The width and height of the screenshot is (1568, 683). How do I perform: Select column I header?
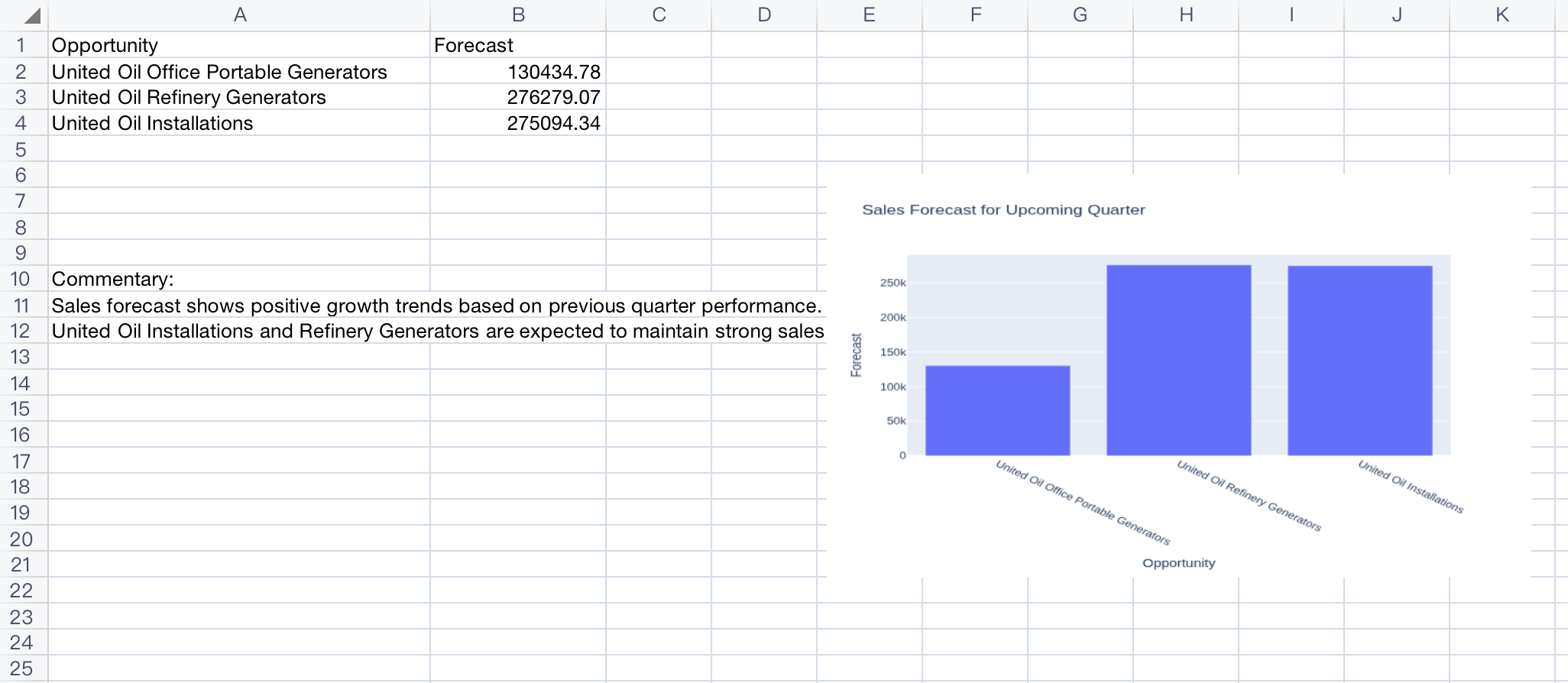[1291, 15]
